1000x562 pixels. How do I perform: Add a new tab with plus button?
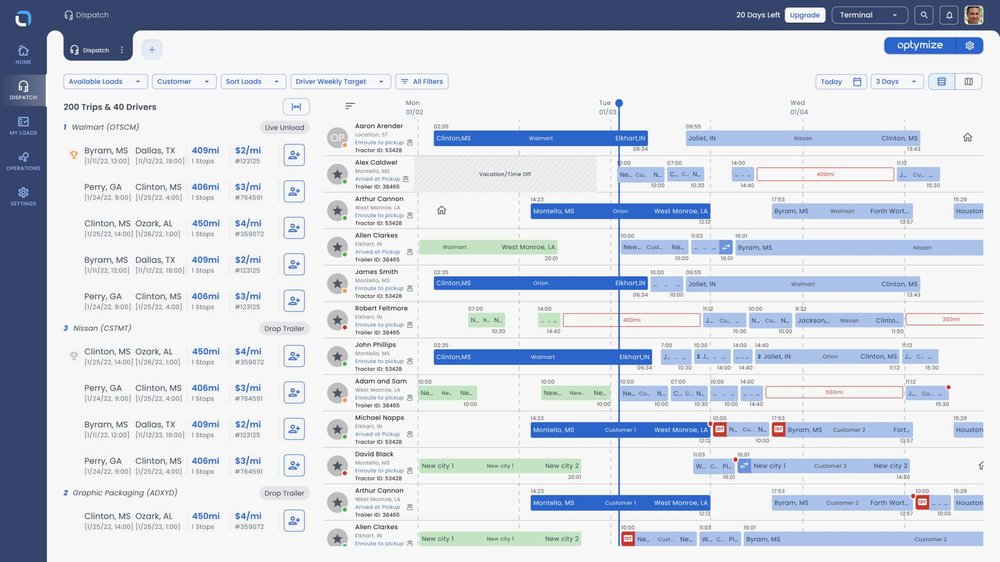[x=152, y=50]
